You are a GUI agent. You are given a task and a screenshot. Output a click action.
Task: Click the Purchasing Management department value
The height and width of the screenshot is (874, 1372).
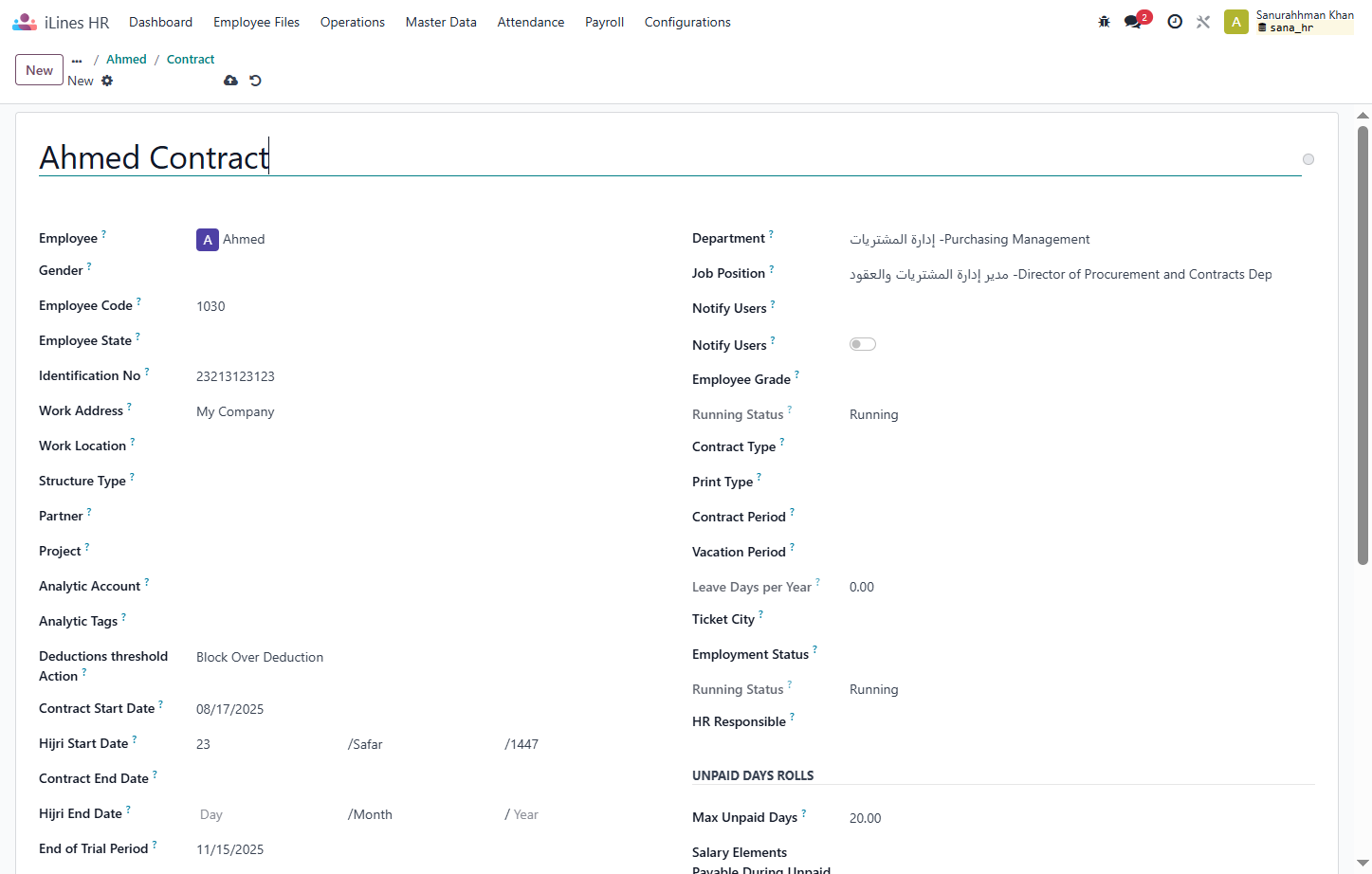970,239
